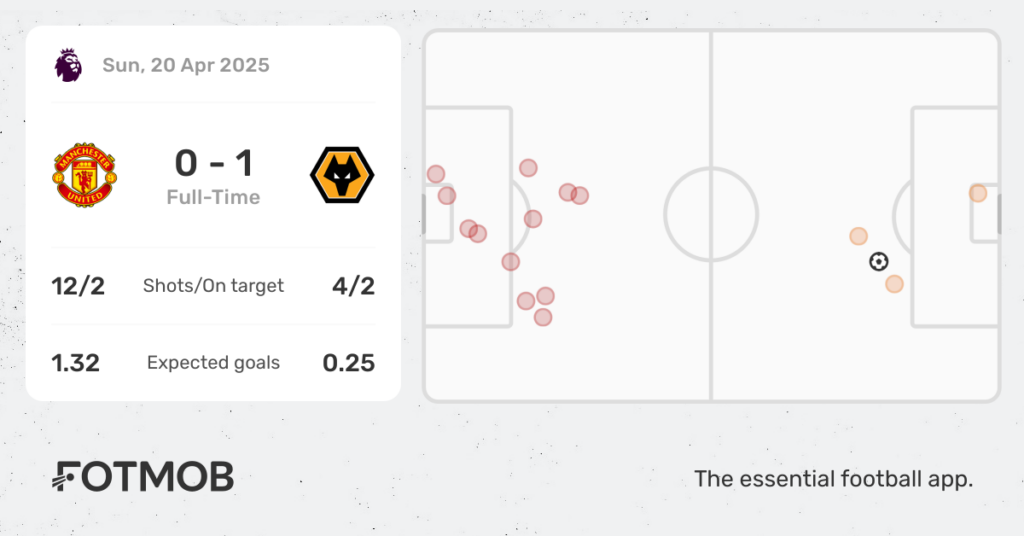Click Manchester United's 1.32 expected goals
The image size is (1024, 536).
(76, 362)
